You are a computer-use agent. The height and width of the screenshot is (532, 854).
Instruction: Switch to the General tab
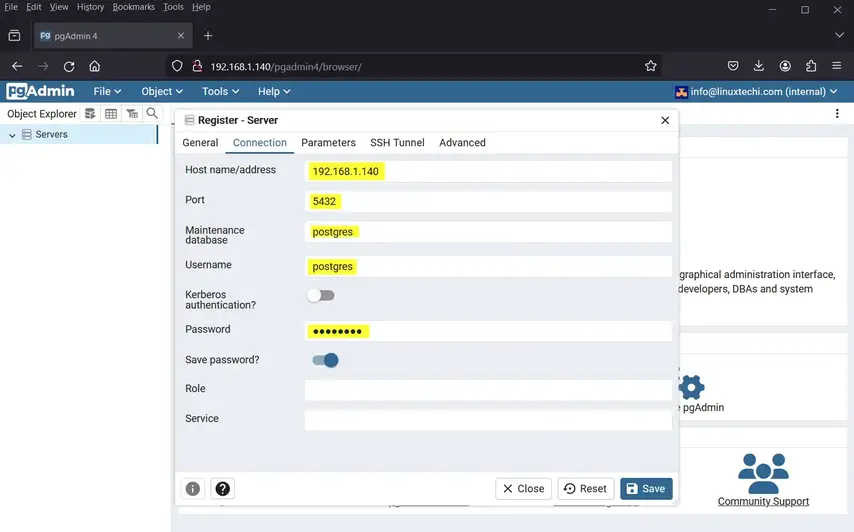pyautogui.click(x=200, y=143)
